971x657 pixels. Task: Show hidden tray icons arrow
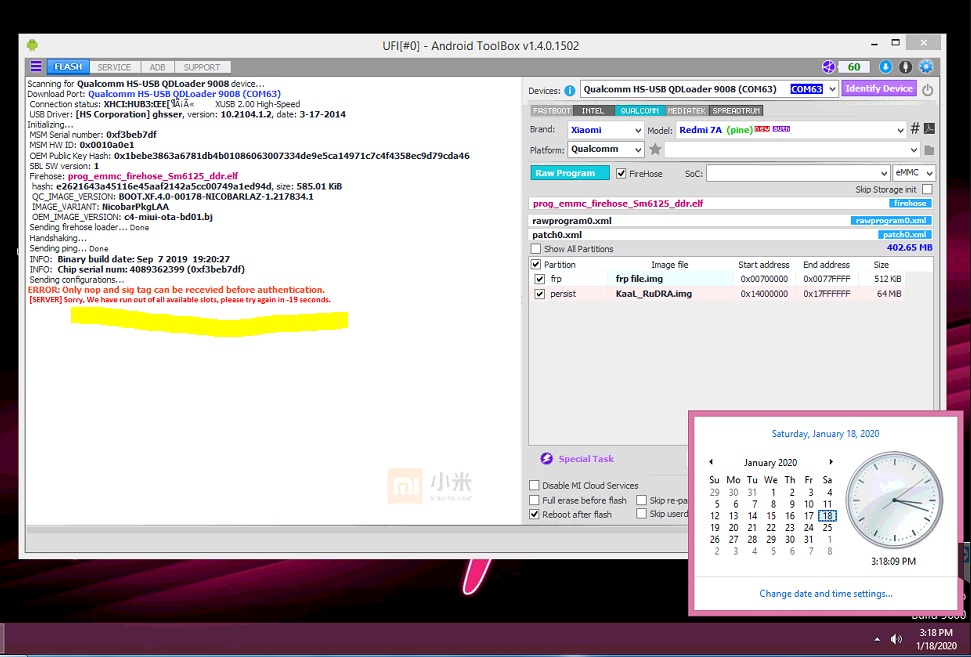[877, 639]
